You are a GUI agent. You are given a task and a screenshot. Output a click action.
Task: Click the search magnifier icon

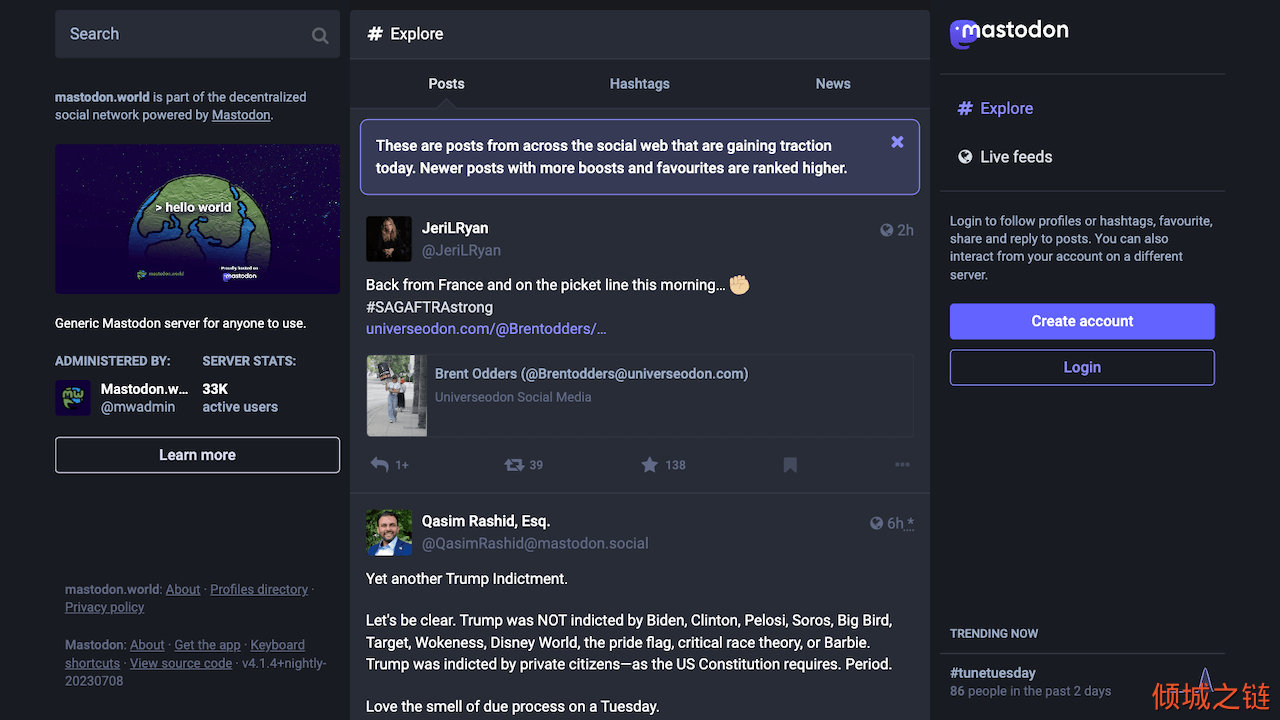point(320,35)
